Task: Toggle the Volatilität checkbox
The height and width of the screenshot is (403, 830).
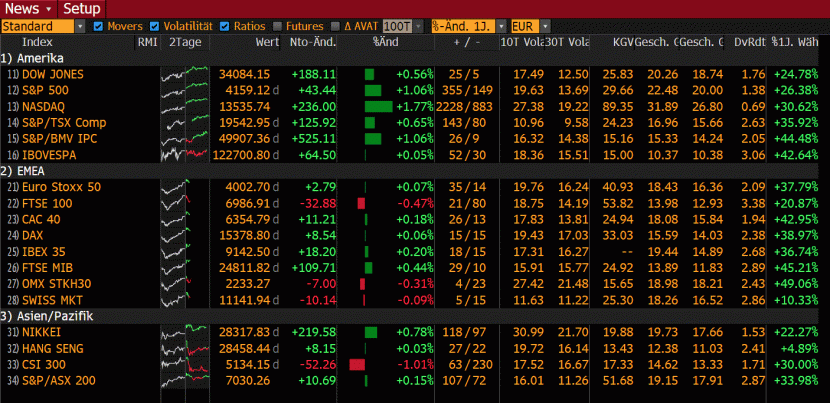Action: (154, 26)
